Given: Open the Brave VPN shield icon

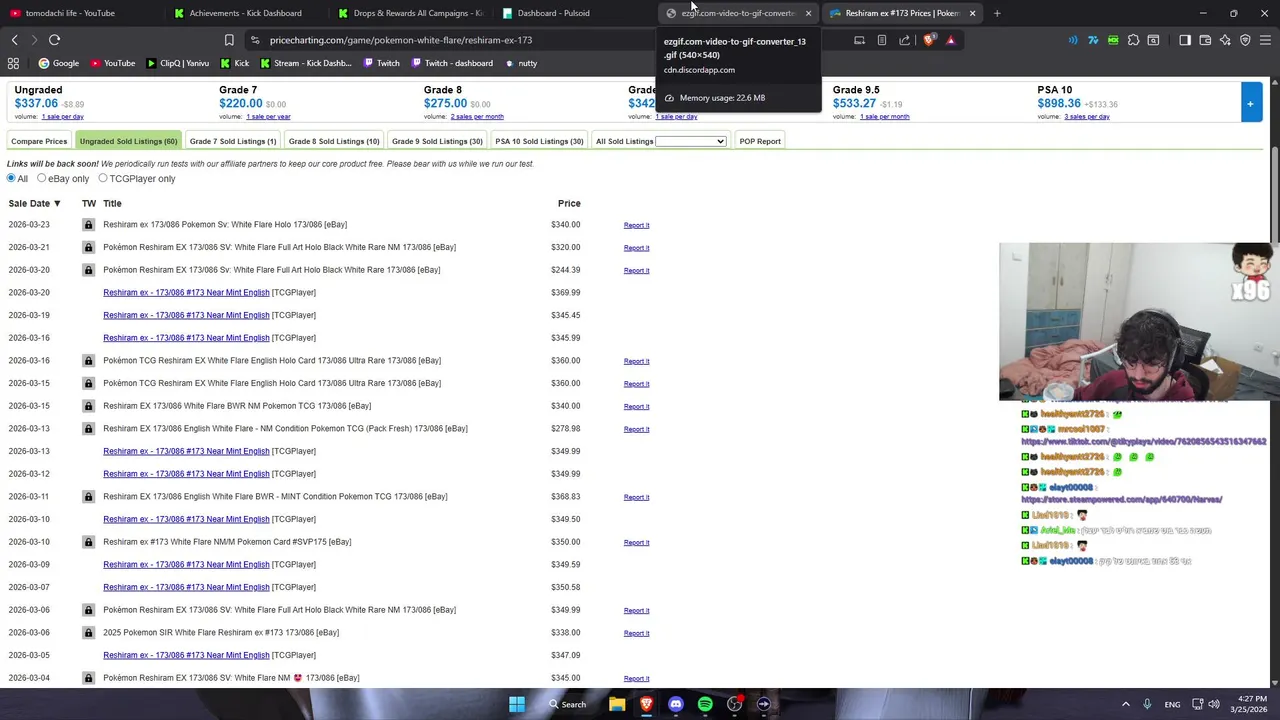Looking at the screenshot, I should tap(1245, 40).
